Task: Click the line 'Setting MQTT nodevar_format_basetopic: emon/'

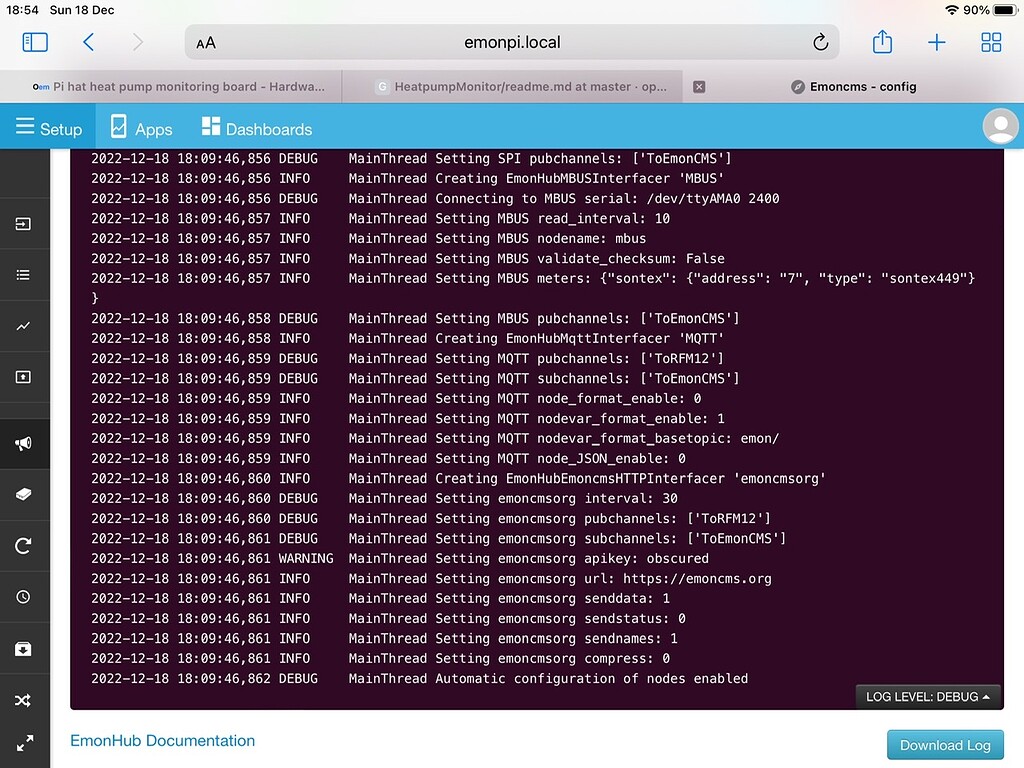Action: click(435, 438)
